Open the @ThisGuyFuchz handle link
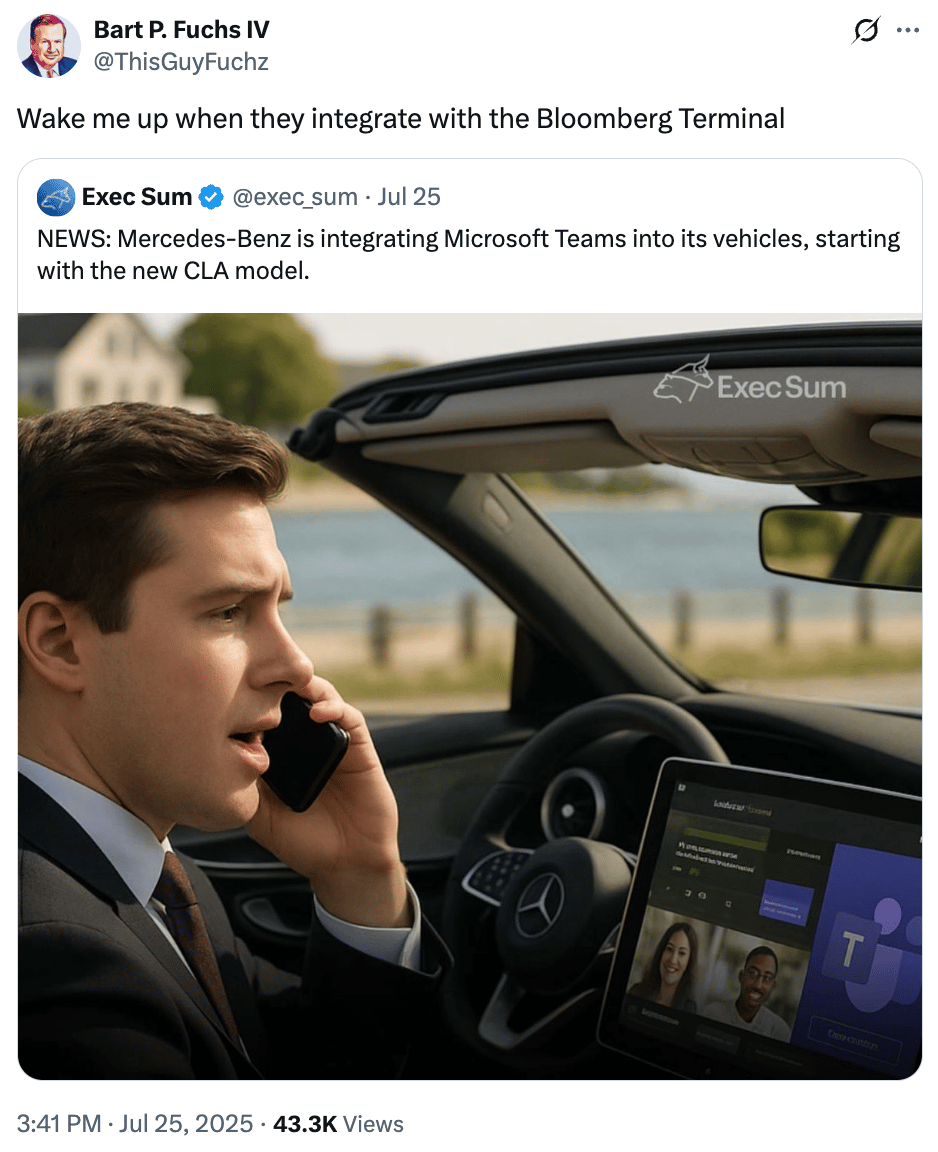The height and width of the screenshot is (1152, 938). (x=181, y=62)
